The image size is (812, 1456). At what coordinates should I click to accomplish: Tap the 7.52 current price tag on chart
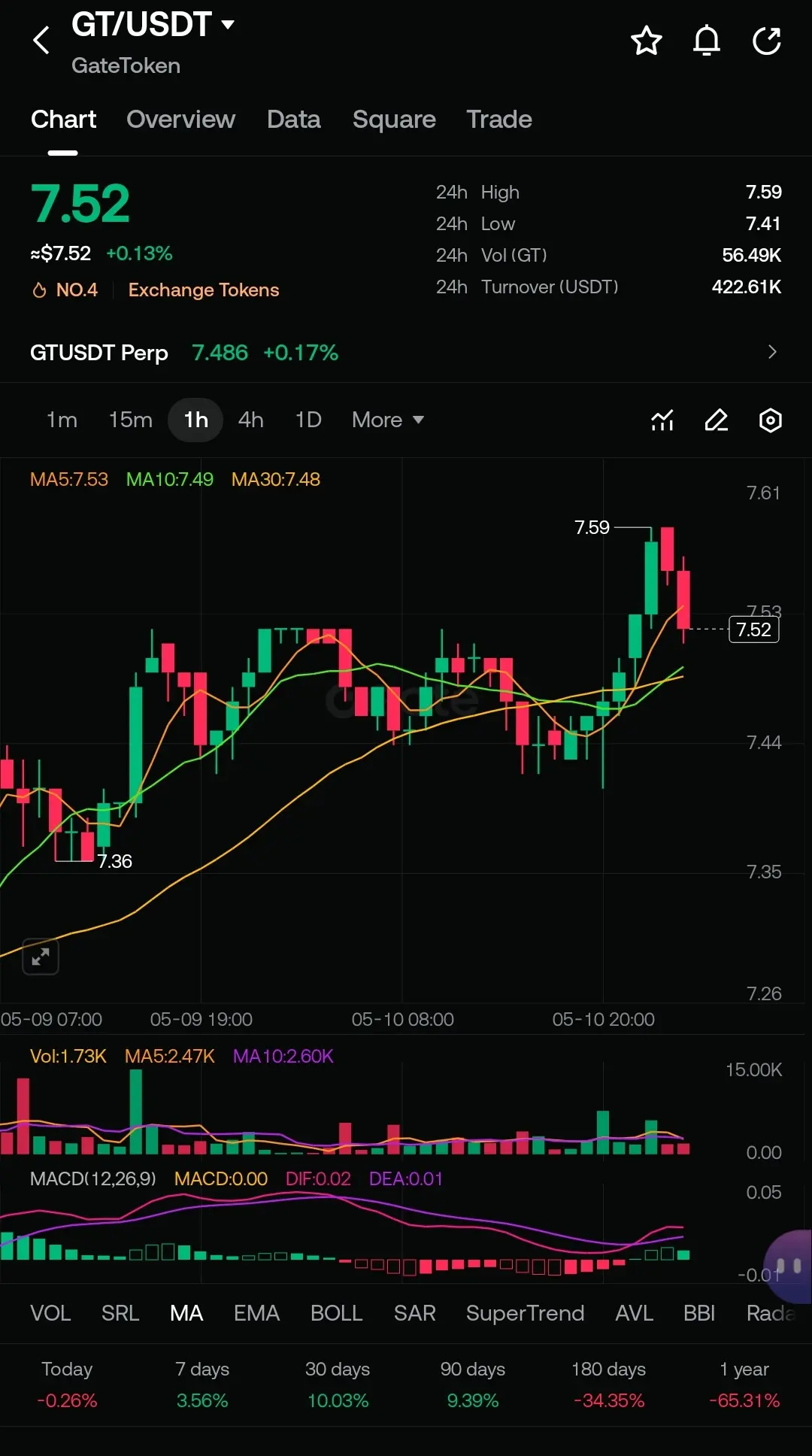(754, 629)
